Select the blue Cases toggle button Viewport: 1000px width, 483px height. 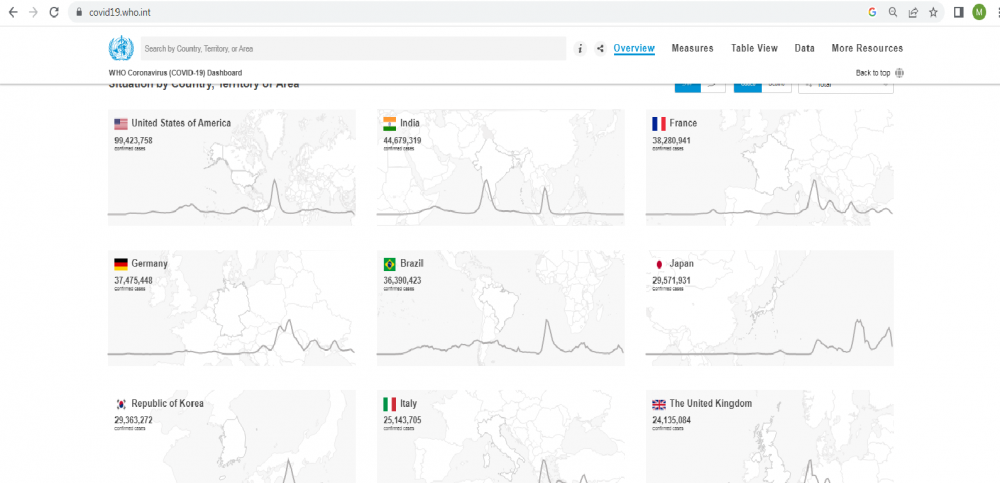[x=747, y=85]
